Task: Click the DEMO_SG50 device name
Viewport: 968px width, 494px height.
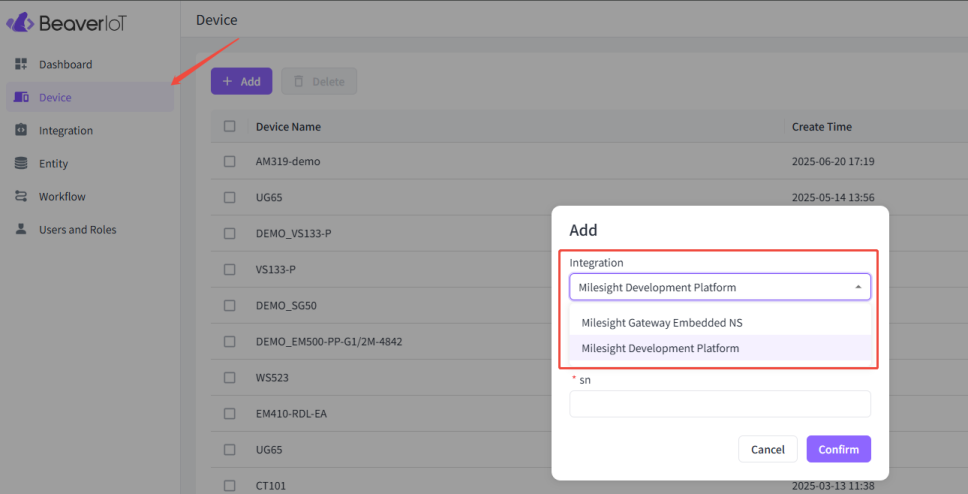Action: pos(286,305)
